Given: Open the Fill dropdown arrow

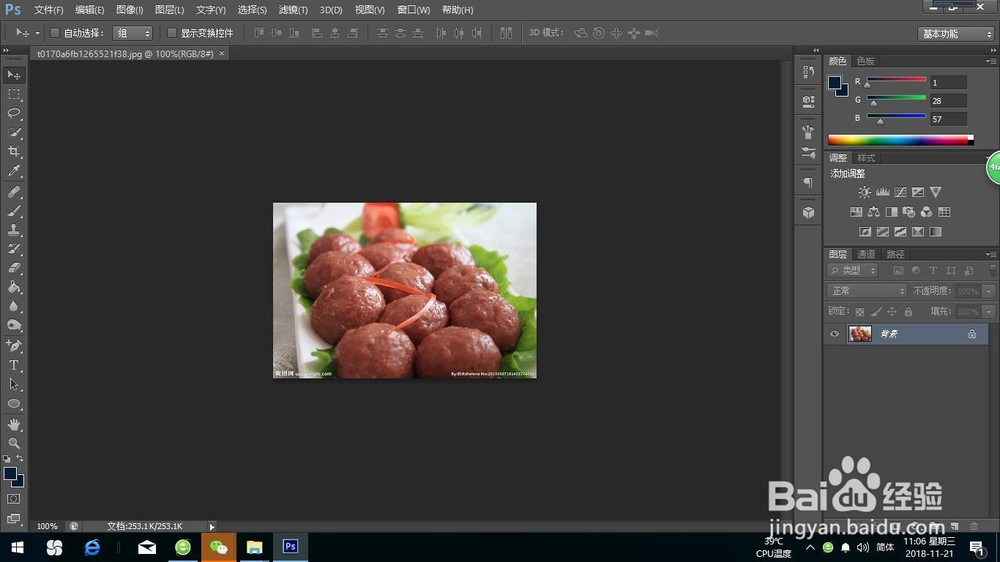Looking at the screenshot, I should (989, 312).
